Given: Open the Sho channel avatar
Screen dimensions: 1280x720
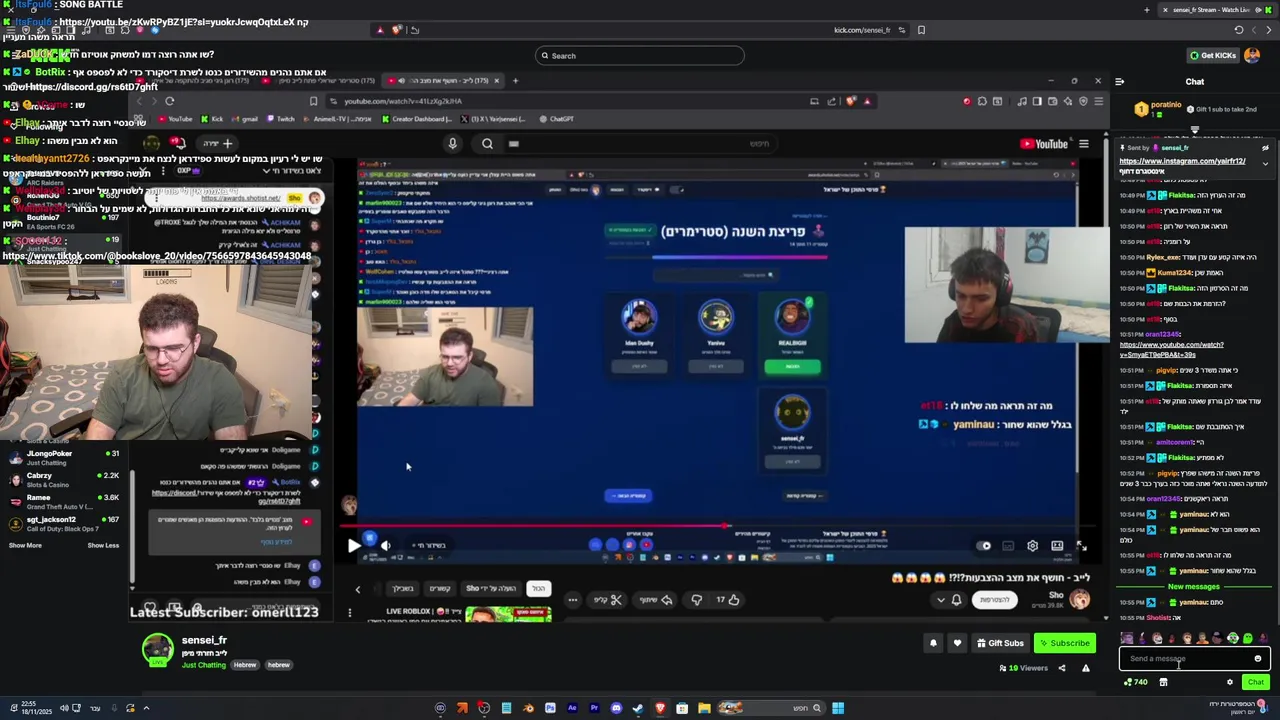Looking at the screenshot, I should [1080, 599].
